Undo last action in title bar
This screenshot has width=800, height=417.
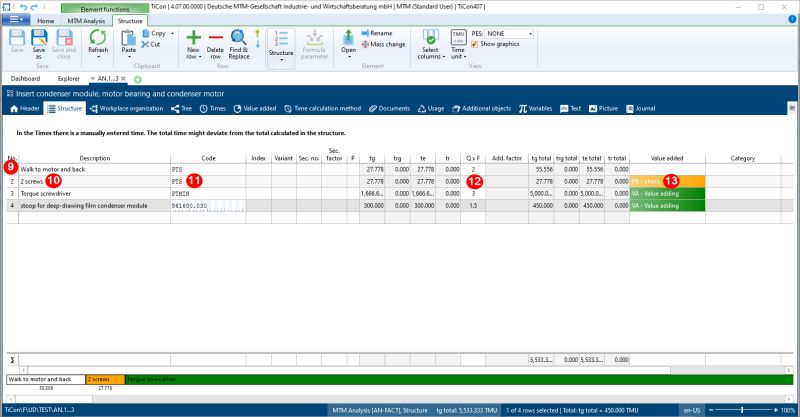[x=23, y=7]
